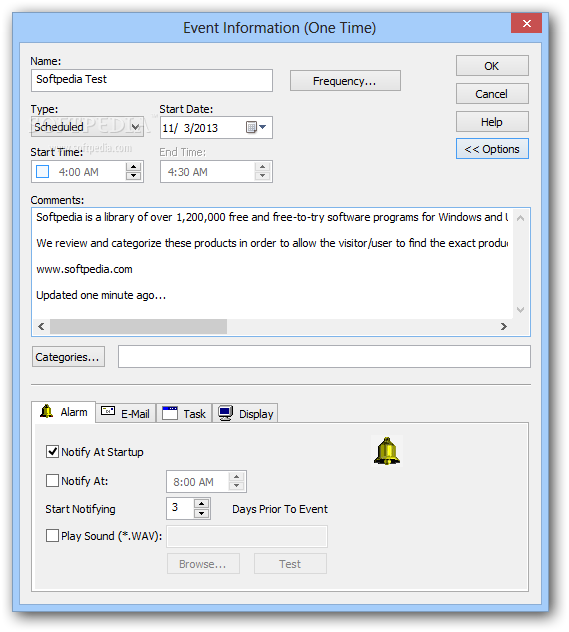
Task: Open the Display tab
Action: [245, 413]
